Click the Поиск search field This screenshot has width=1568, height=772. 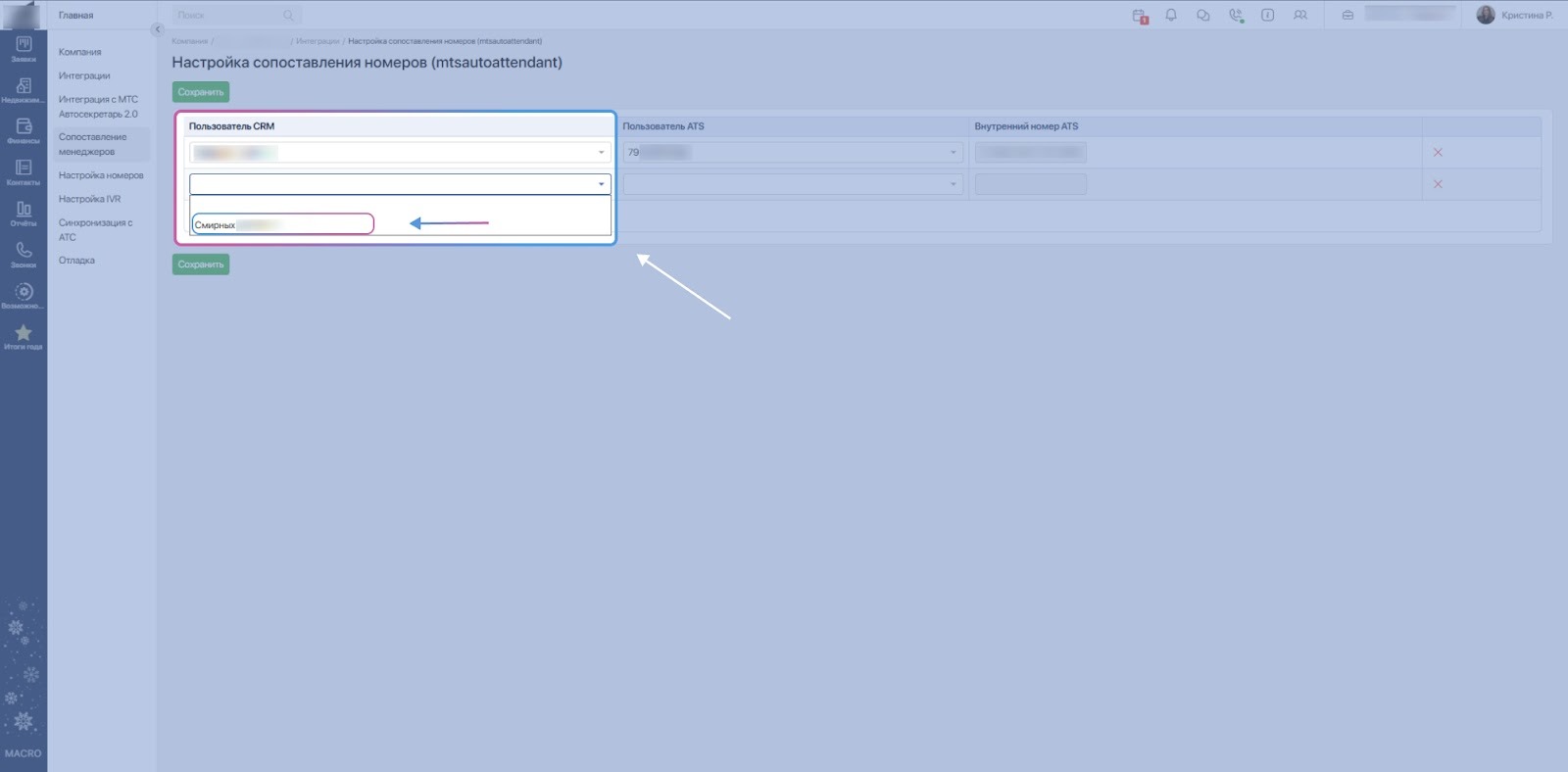230,16
